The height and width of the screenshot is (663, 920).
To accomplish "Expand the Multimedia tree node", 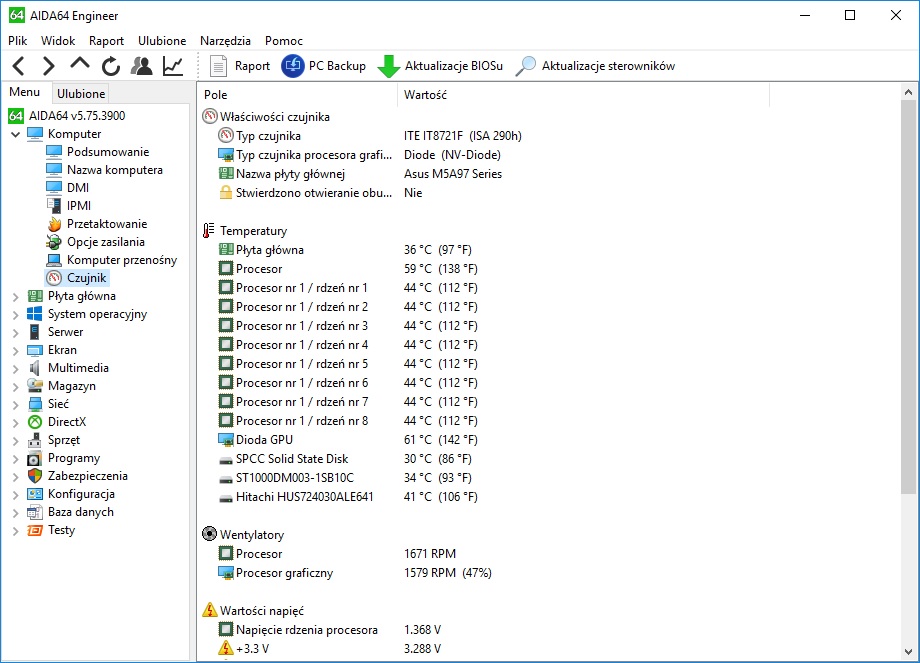I will click(16, 369).
